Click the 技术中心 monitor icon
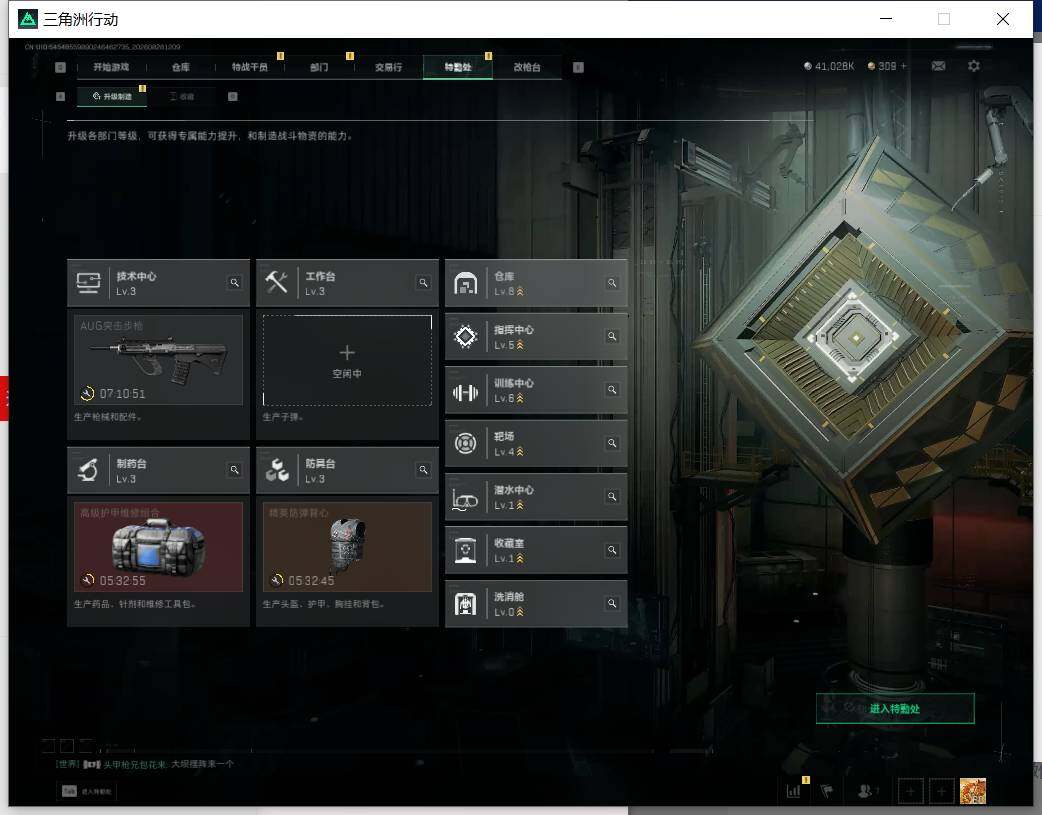Screen dimensions: 1042x815 click(88, 283)
